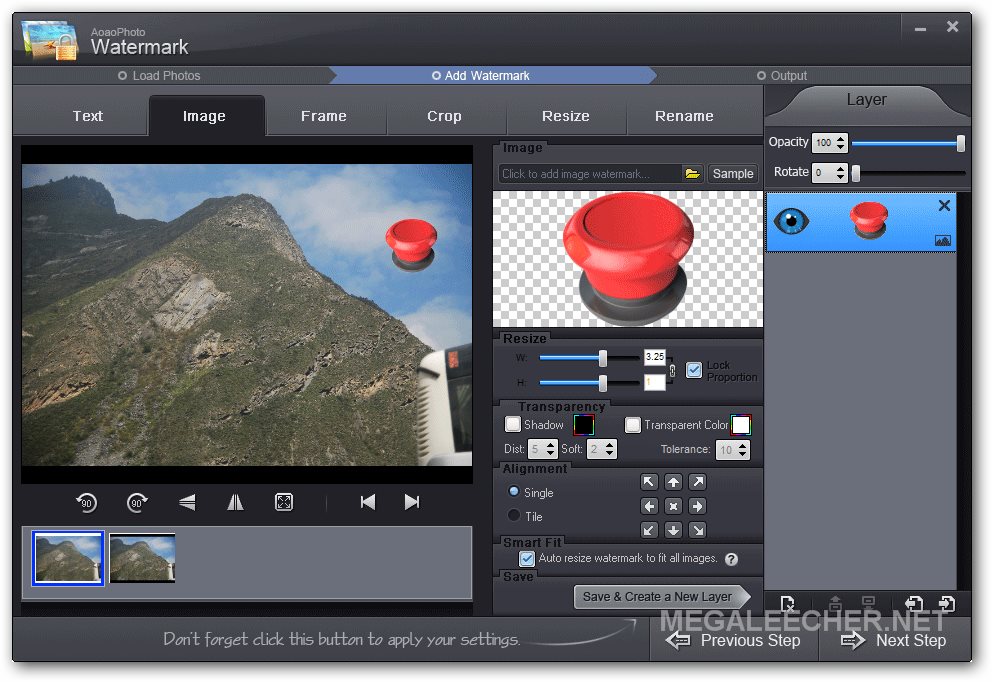Viewport: 992px width, 682px height.
Task: Click the delete layer icon below Layer list
Action: tap(788, 604)
